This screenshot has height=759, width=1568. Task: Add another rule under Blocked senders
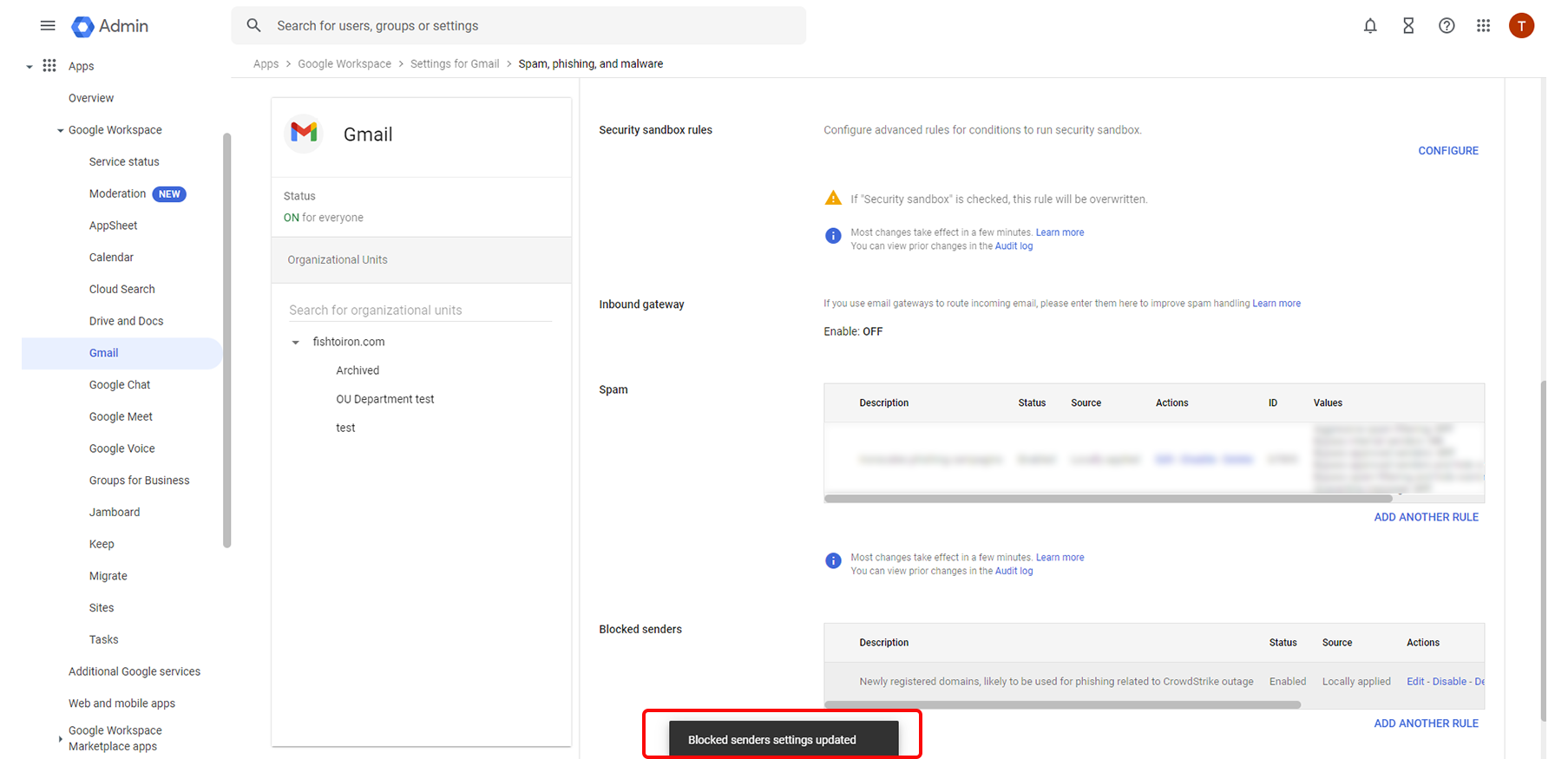tap(1426, 723)
